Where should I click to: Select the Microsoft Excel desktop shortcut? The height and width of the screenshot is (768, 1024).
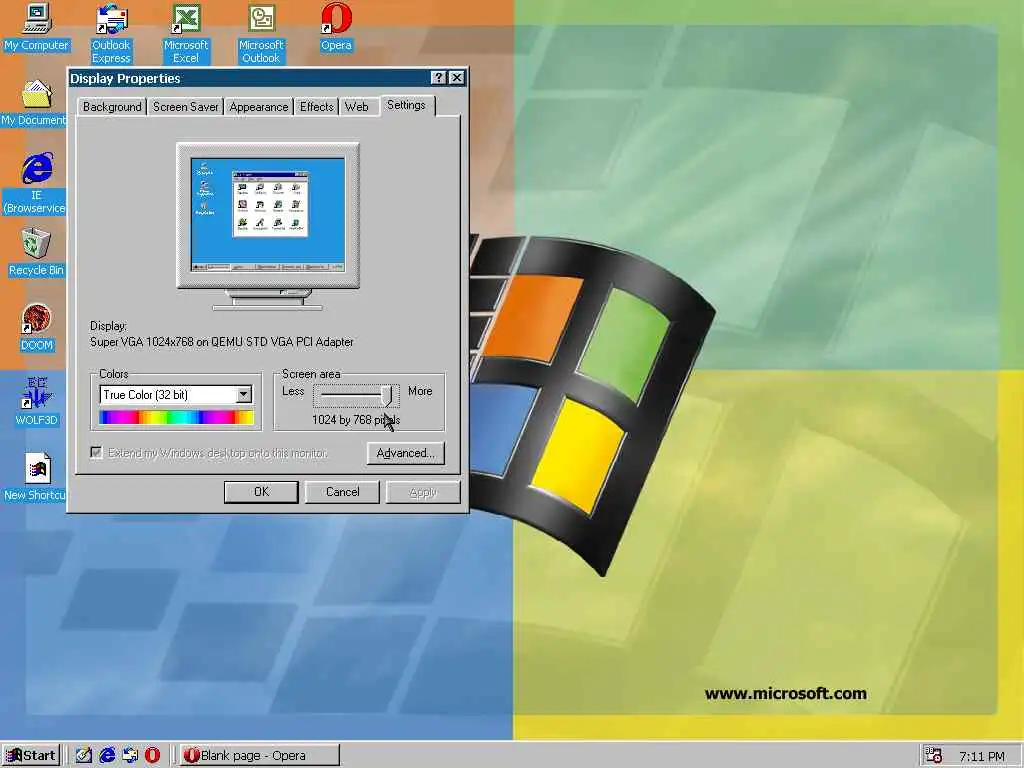pyautogui.click(x=185, y=34)
